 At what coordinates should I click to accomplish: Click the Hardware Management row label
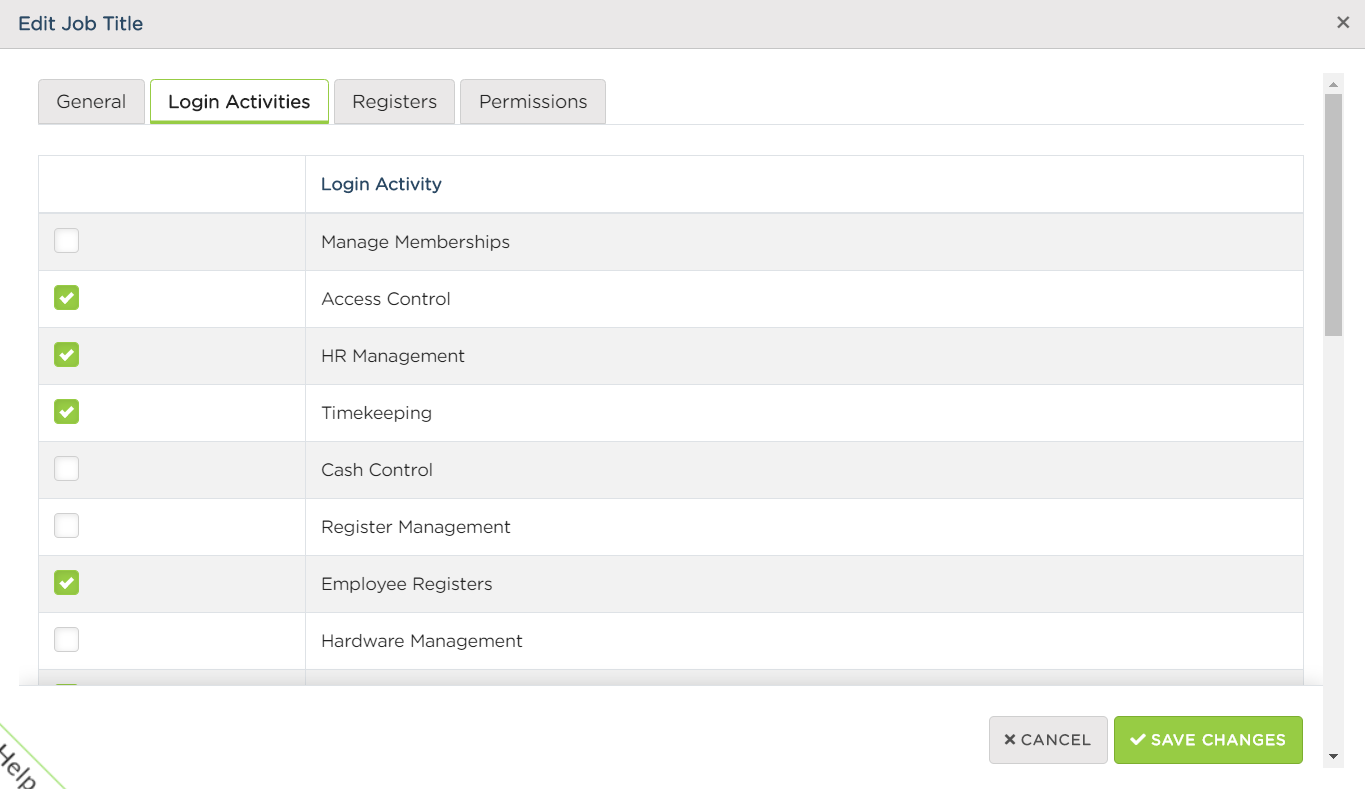coord(422,641)
